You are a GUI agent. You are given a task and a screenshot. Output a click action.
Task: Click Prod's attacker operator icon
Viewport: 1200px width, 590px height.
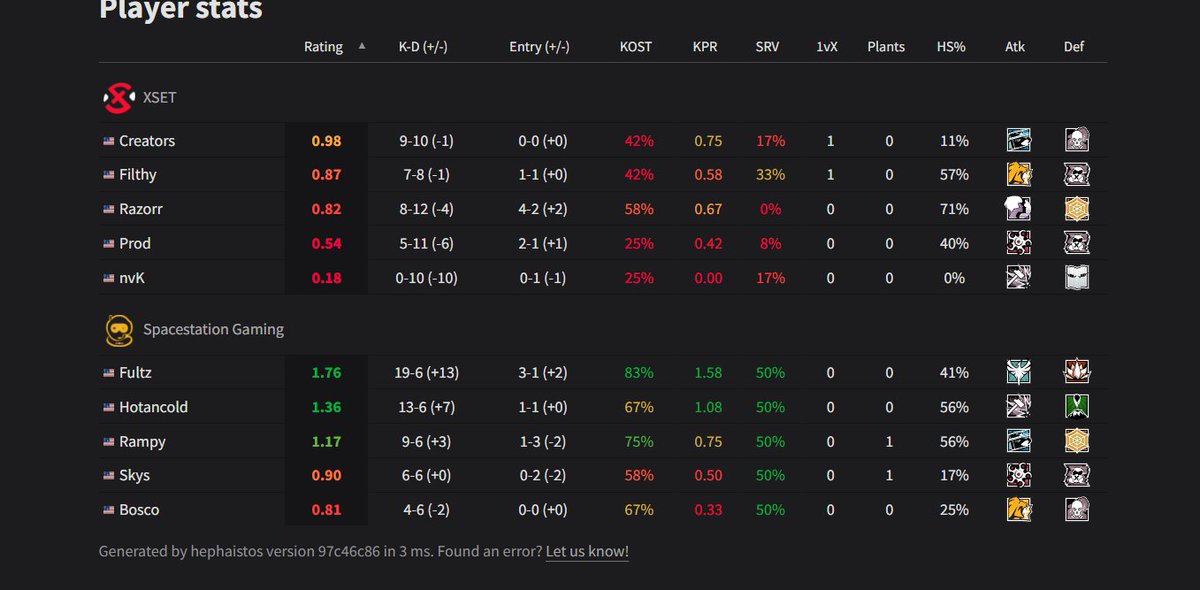pos(1018,243)
